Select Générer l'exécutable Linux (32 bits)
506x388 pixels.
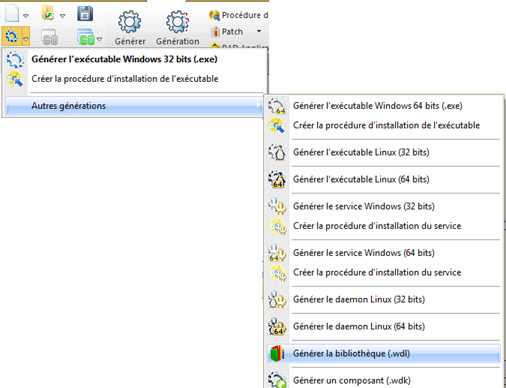[x=361, y=152]
